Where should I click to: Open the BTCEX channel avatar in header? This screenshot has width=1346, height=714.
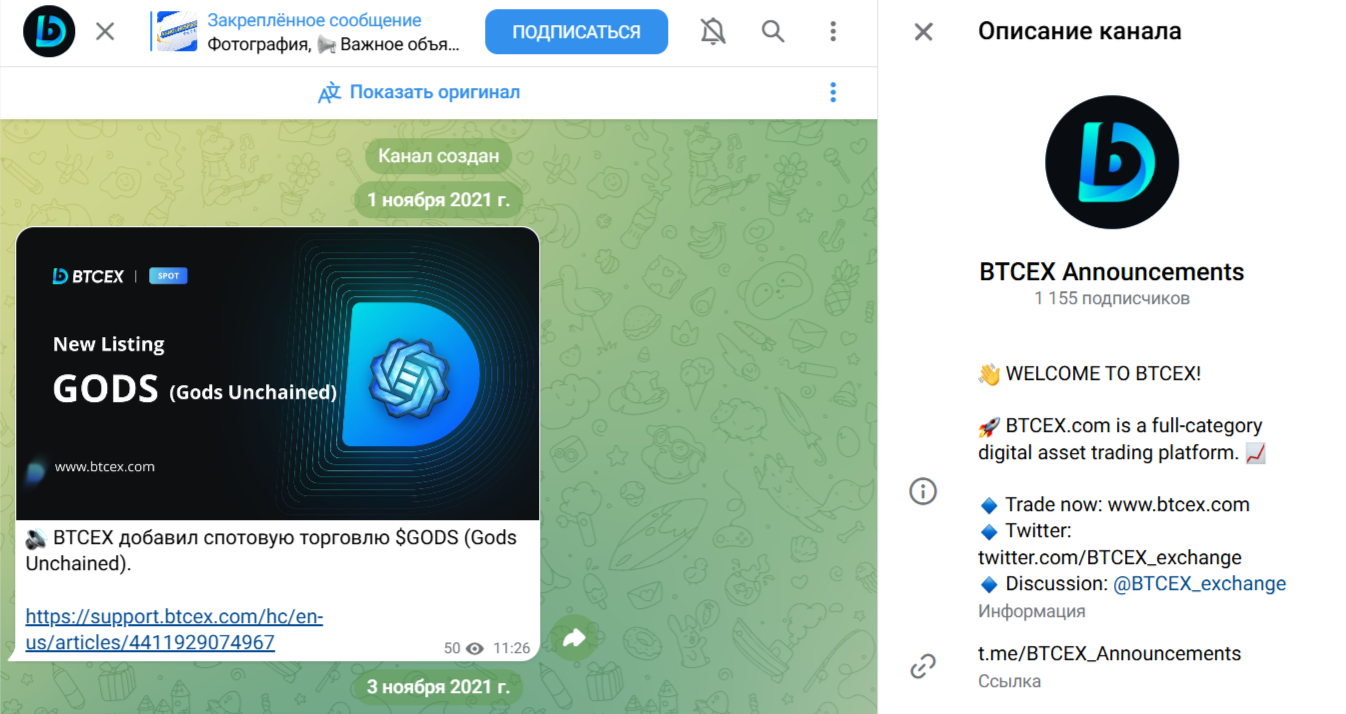(49, 32)
